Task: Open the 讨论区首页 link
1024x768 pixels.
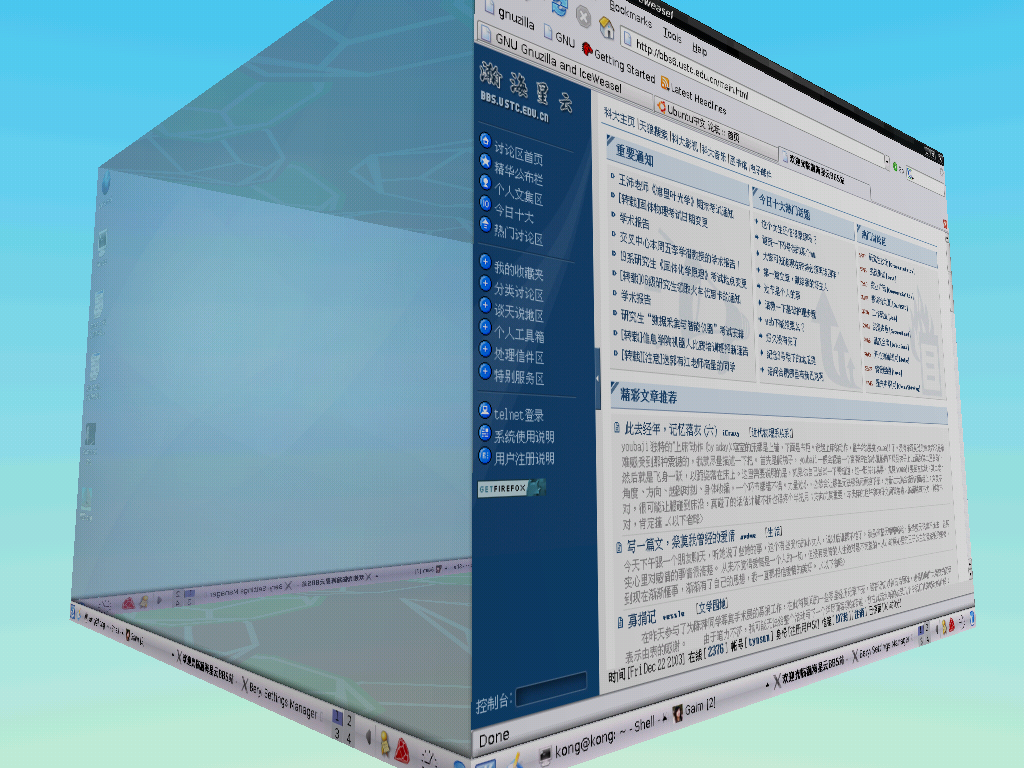Action: [519, 154]
